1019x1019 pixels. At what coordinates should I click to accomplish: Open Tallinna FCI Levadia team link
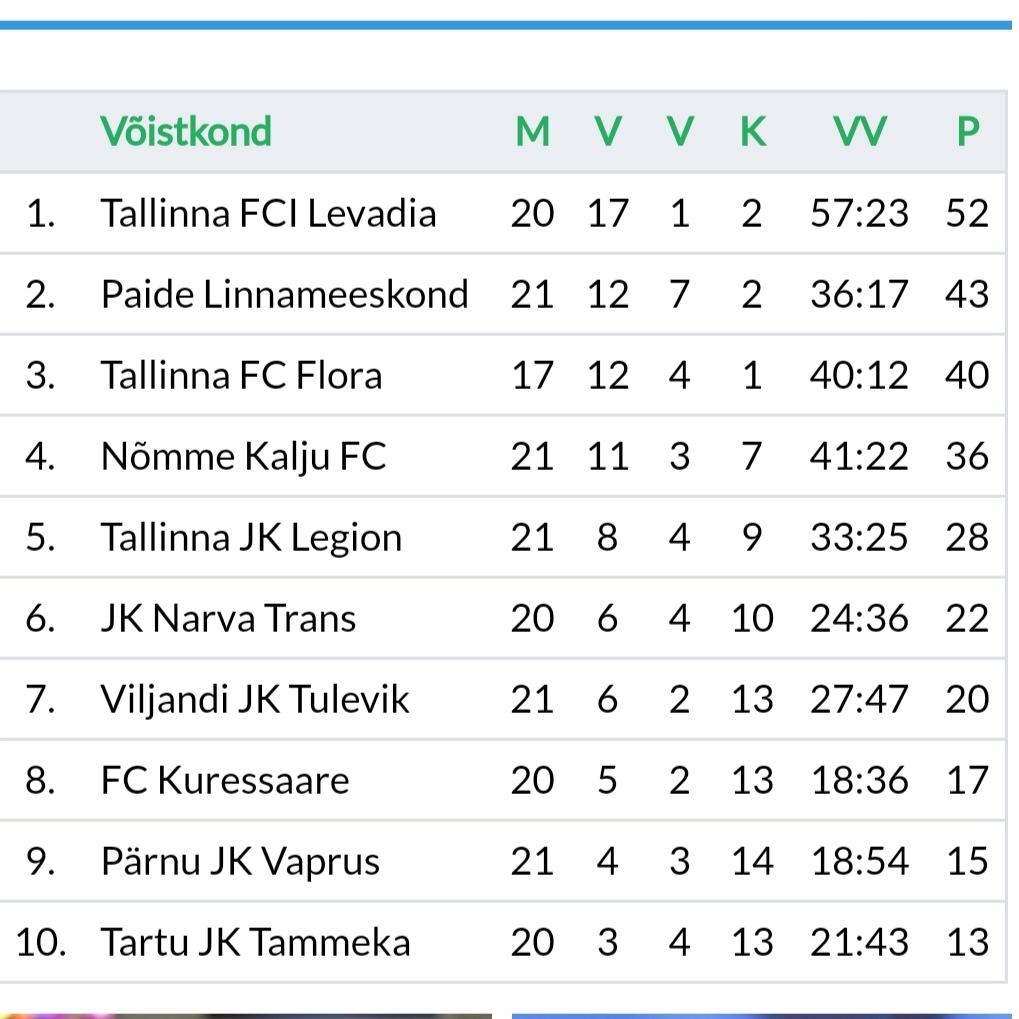click(x=268, y=213)
